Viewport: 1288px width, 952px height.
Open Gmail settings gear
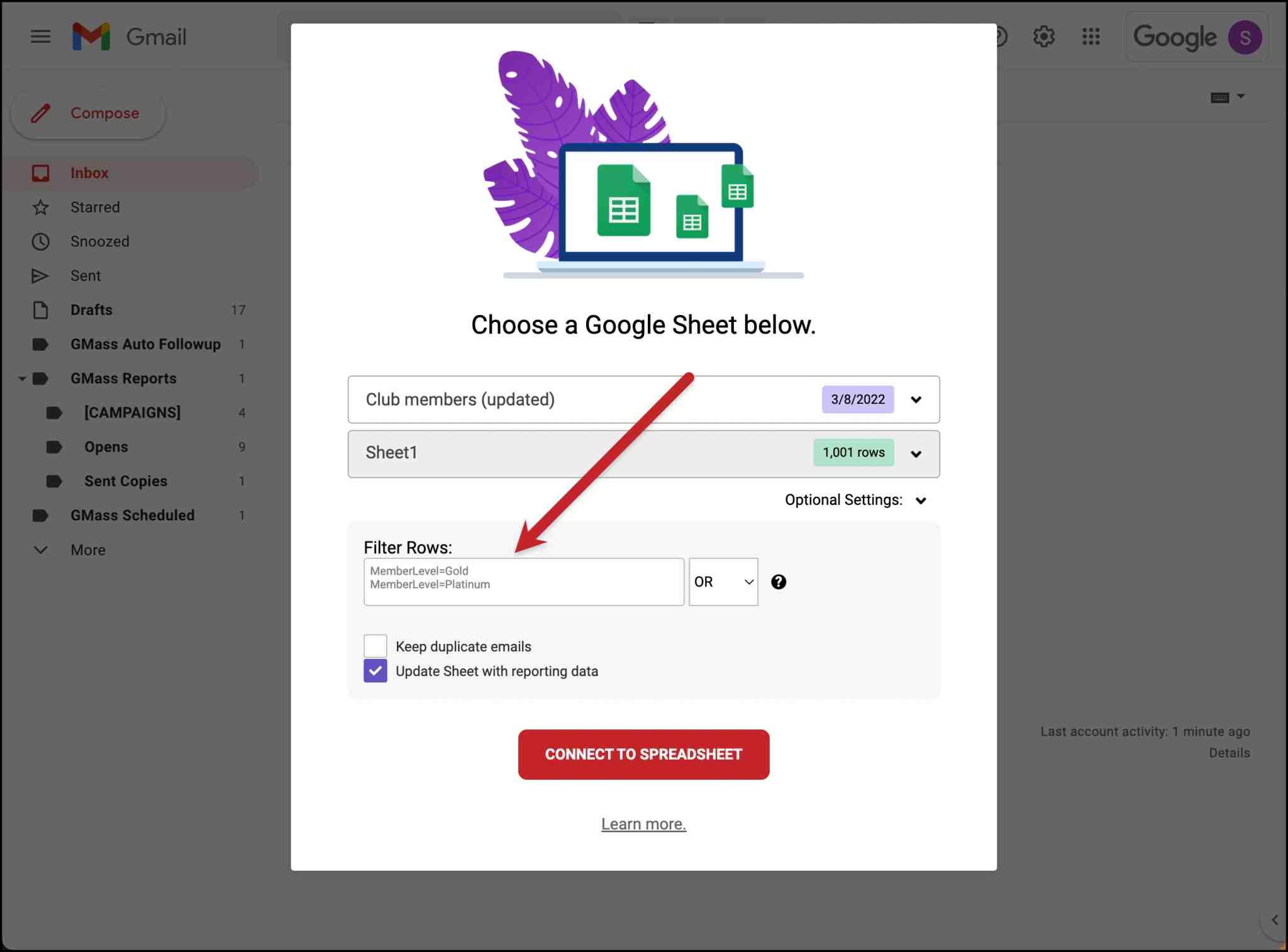[x=1045, y=36]
